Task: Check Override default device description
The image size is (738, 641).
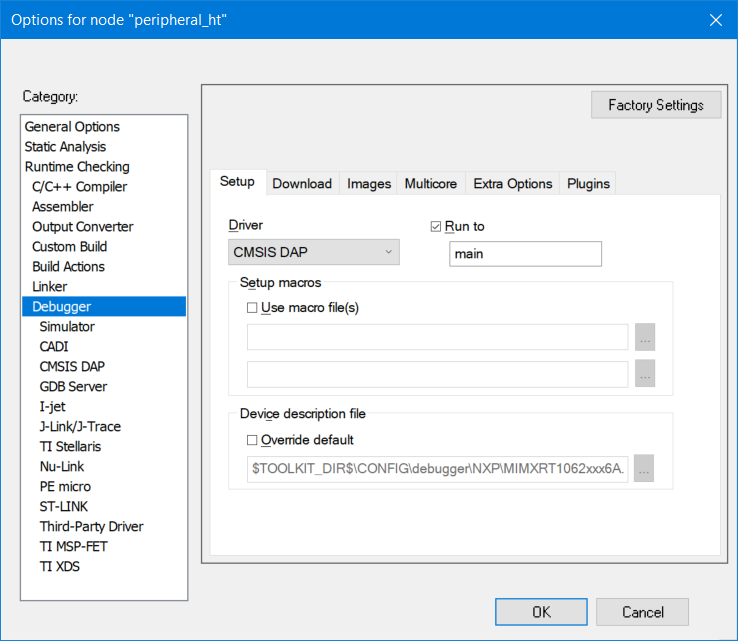Action: (x=252, y=439)
